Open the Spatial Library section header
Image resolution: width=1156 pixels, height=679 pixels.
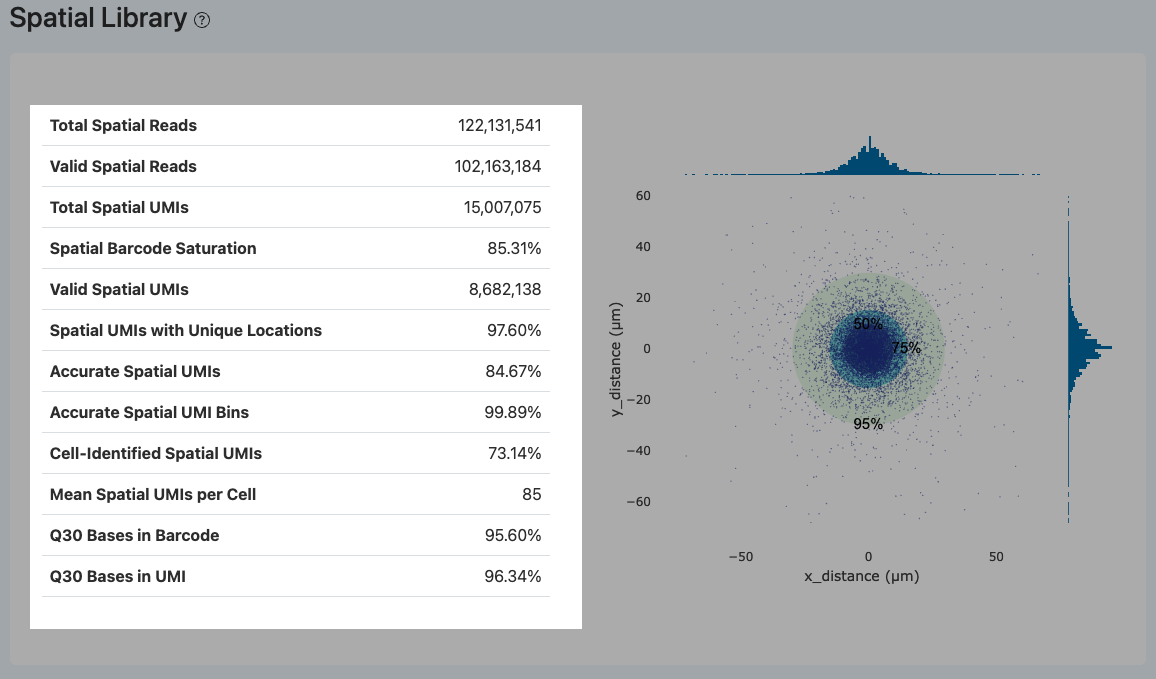(95, 18)
